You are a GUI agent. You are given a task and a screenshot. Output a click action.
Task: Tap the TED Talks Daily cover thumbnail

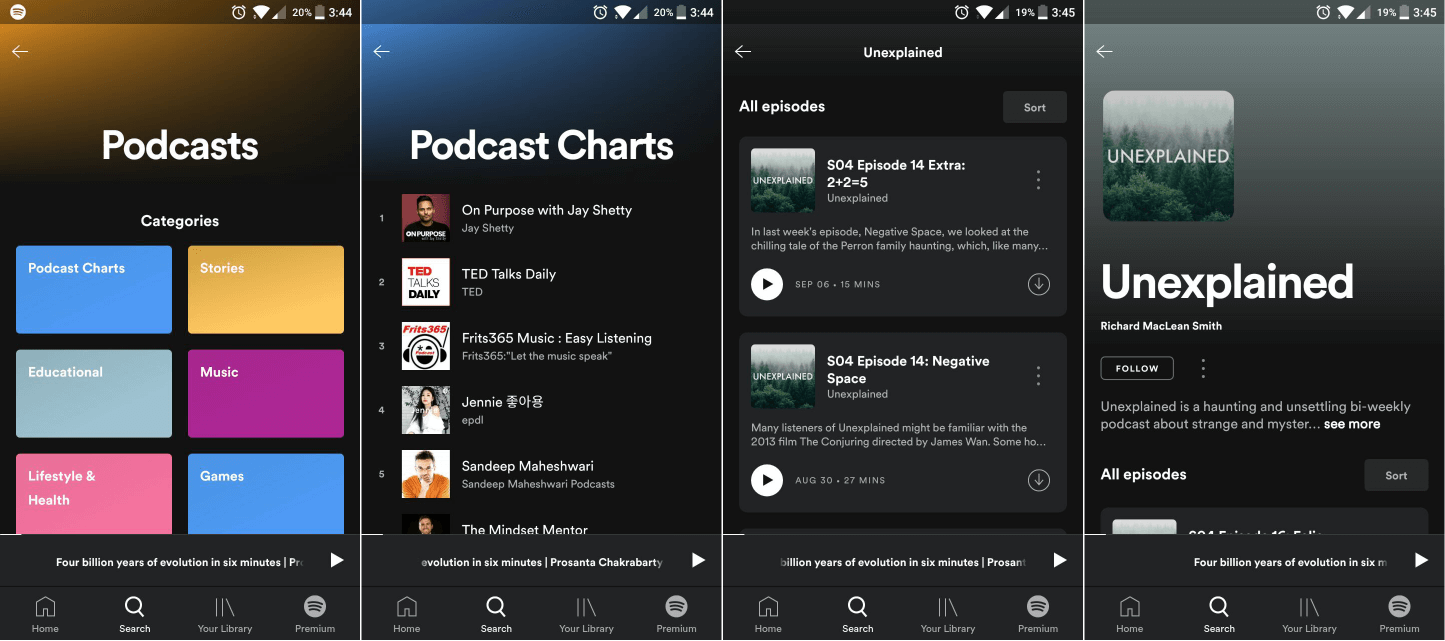pyautogui.click(x=426, y=282)
